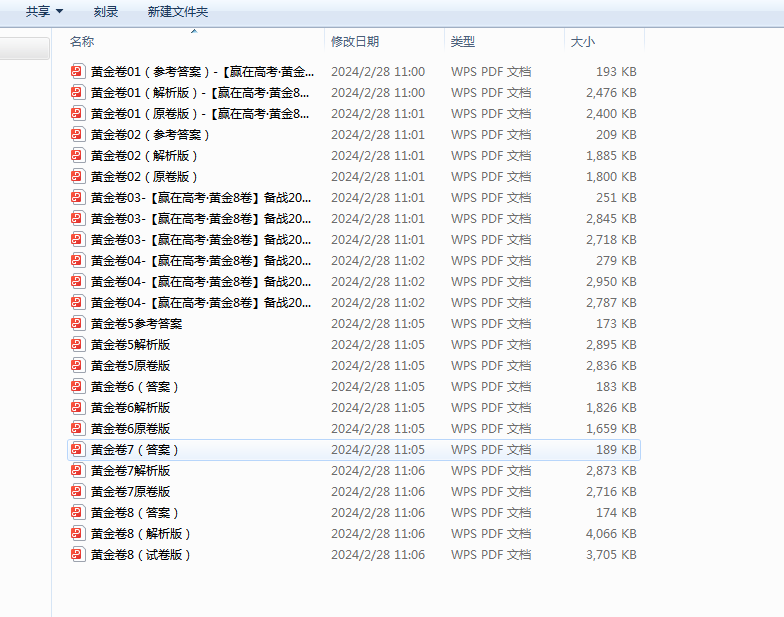The width and height of the screenshot is (784, 617).
Task: Pick icon of 黄金卷04 file sized 2,950 KB
Action: pyautogui.click(x=78, y=282)
